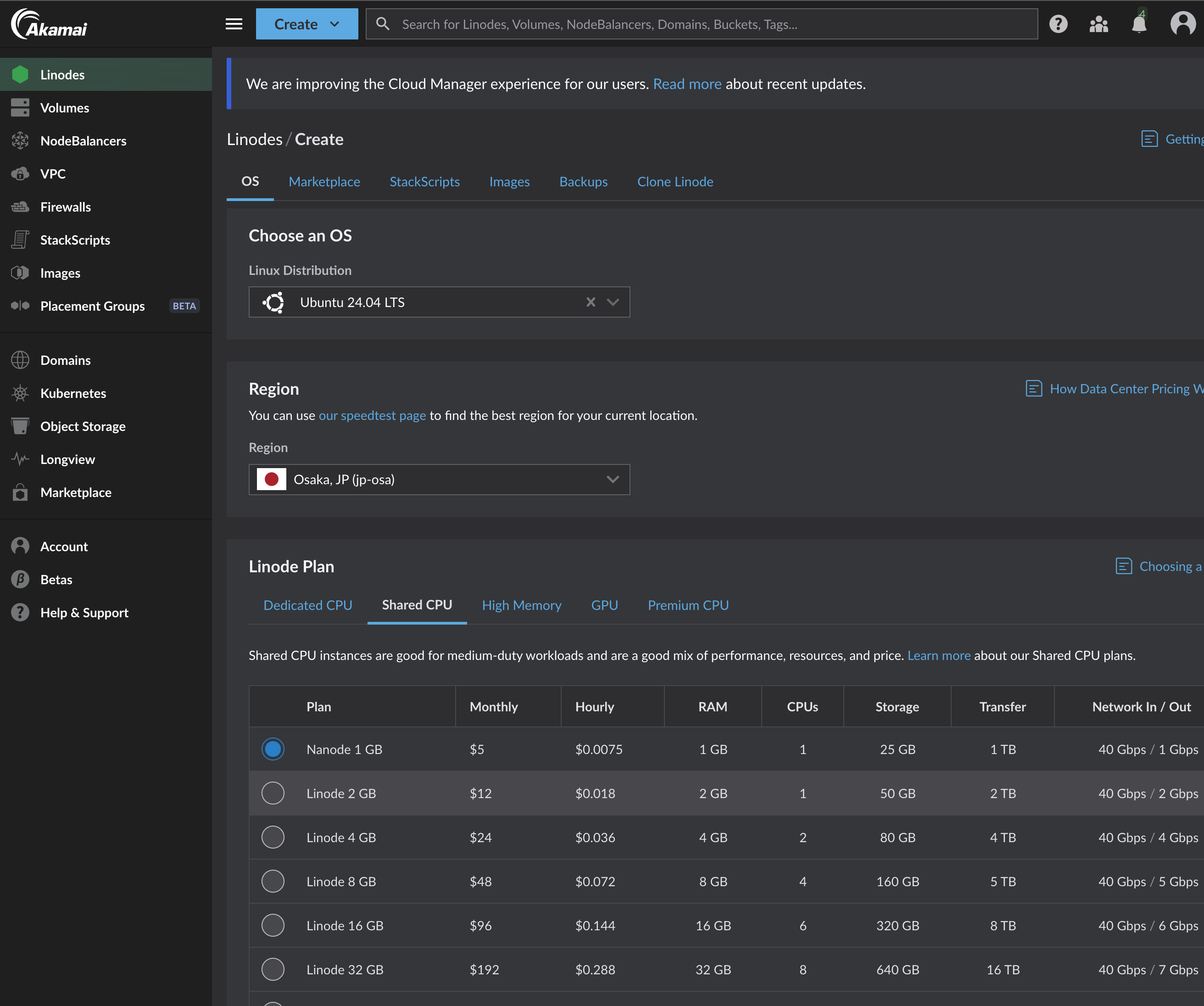Screen dimensions: 1204x1006
Task: Select the Linode 2 GB plan radio
Action: coord(273,793)
